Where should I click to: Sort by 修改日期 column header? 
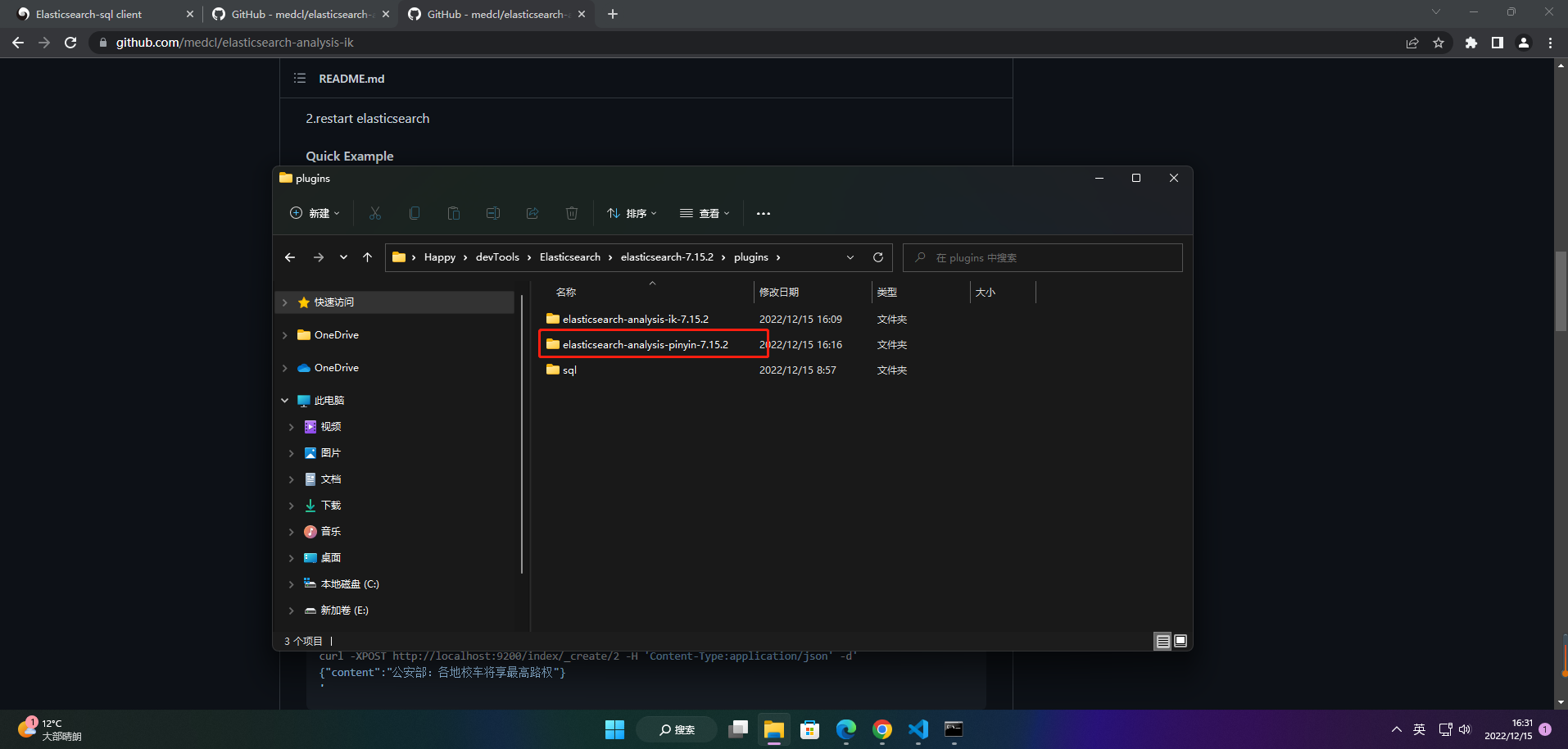click(779, 292)
